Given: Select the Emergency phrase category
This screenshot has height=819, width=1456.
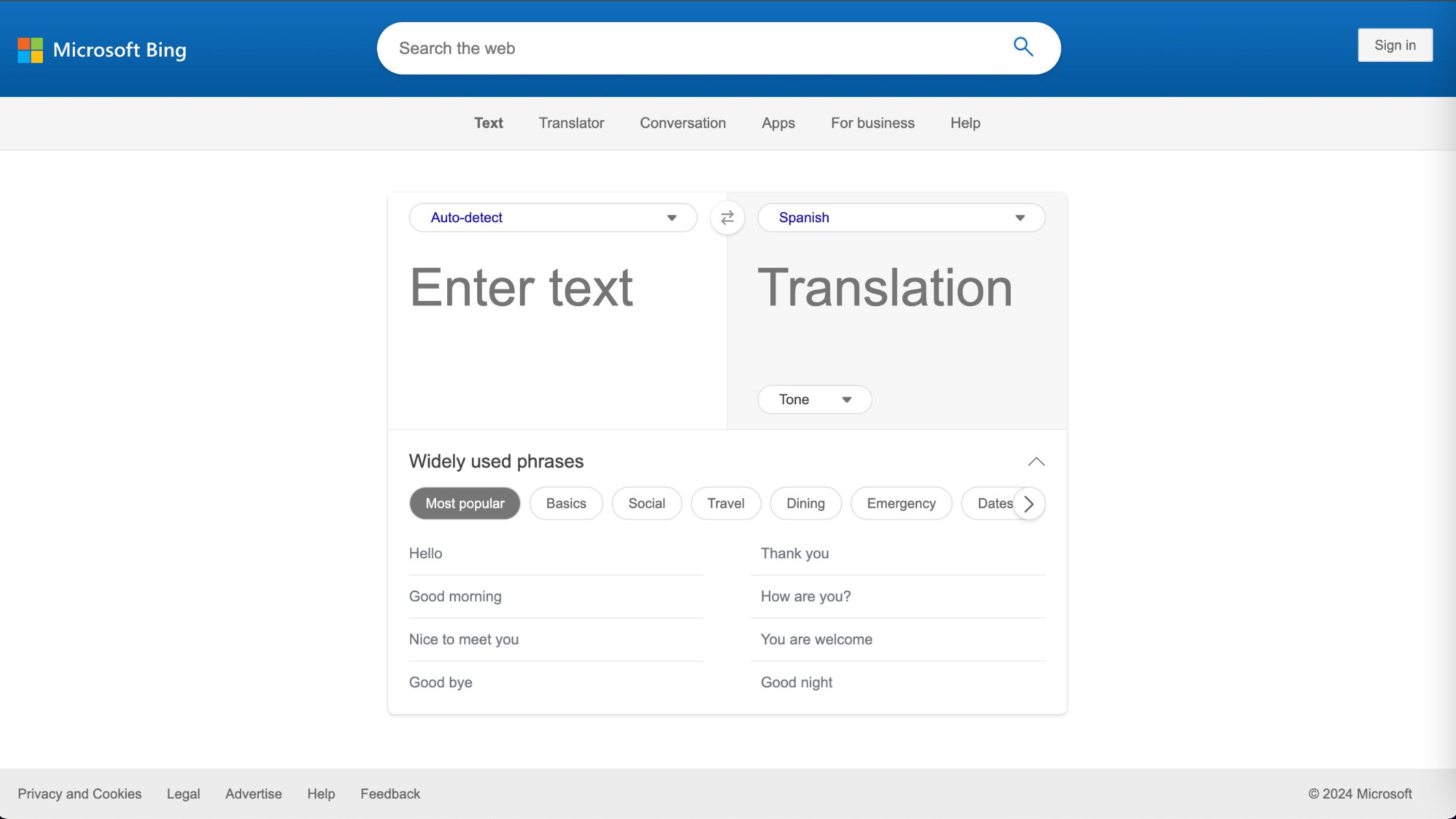Looking at the screenshot, I should point(901,503).
